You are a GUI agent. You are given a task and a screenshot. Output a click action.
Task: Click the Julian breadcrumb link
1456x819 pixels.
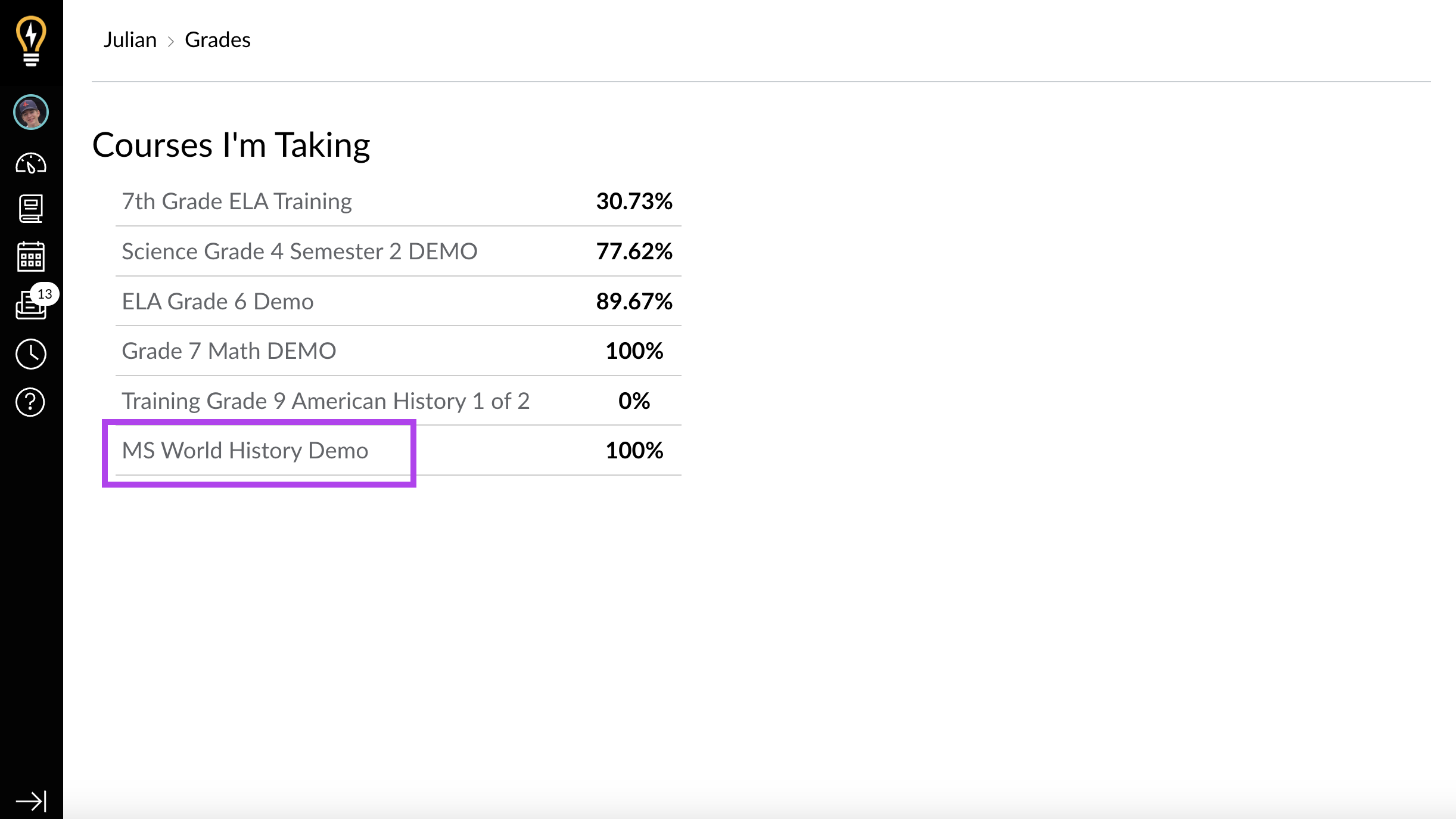130,40
